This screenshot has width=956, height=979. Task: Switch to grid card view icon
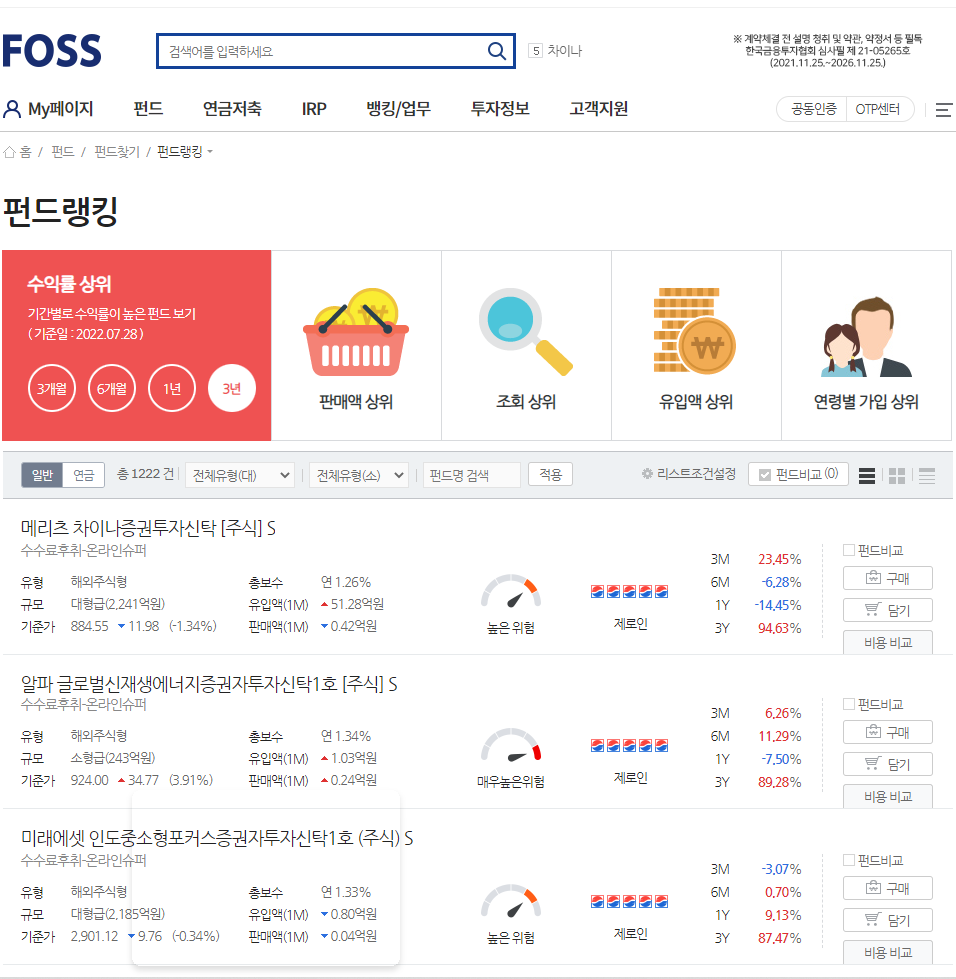(897, 476)
